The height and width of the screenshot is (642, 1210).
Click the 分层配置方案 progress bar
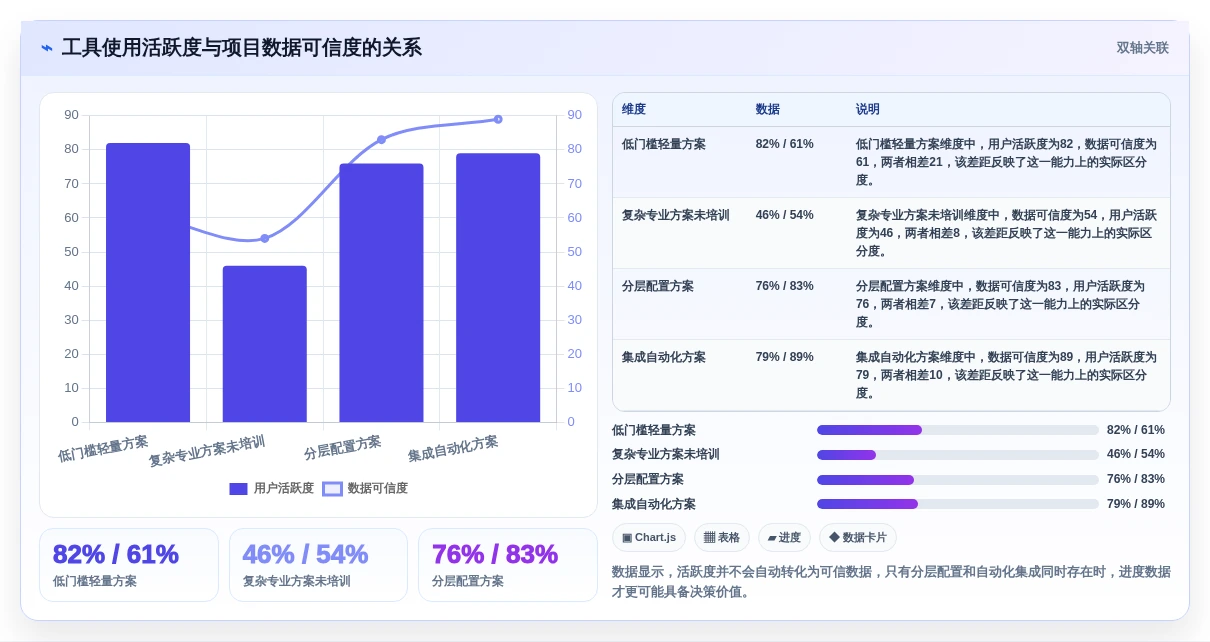[958, 480]
